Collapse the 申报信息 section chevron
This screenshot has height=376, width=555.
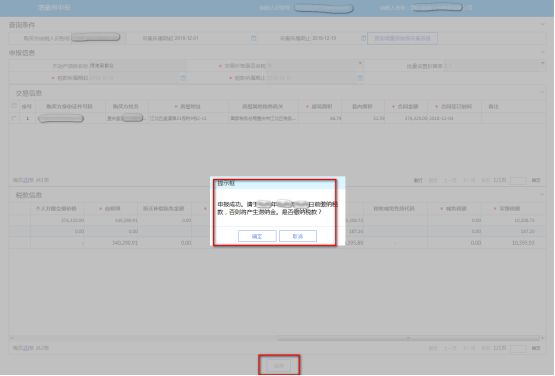(543, 52)
